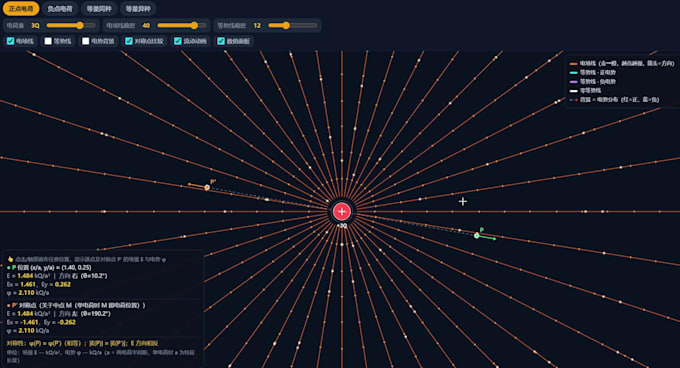Uncheck the 对称点比较 symmetric point checkbox

[x=129, y=41]
